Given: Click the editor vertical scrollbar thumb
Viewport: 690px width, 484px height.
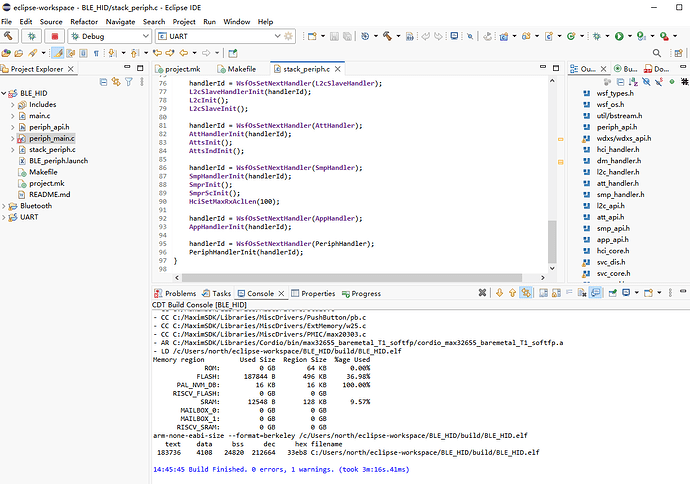Looking at the screenshot, I should click(552, 242).
